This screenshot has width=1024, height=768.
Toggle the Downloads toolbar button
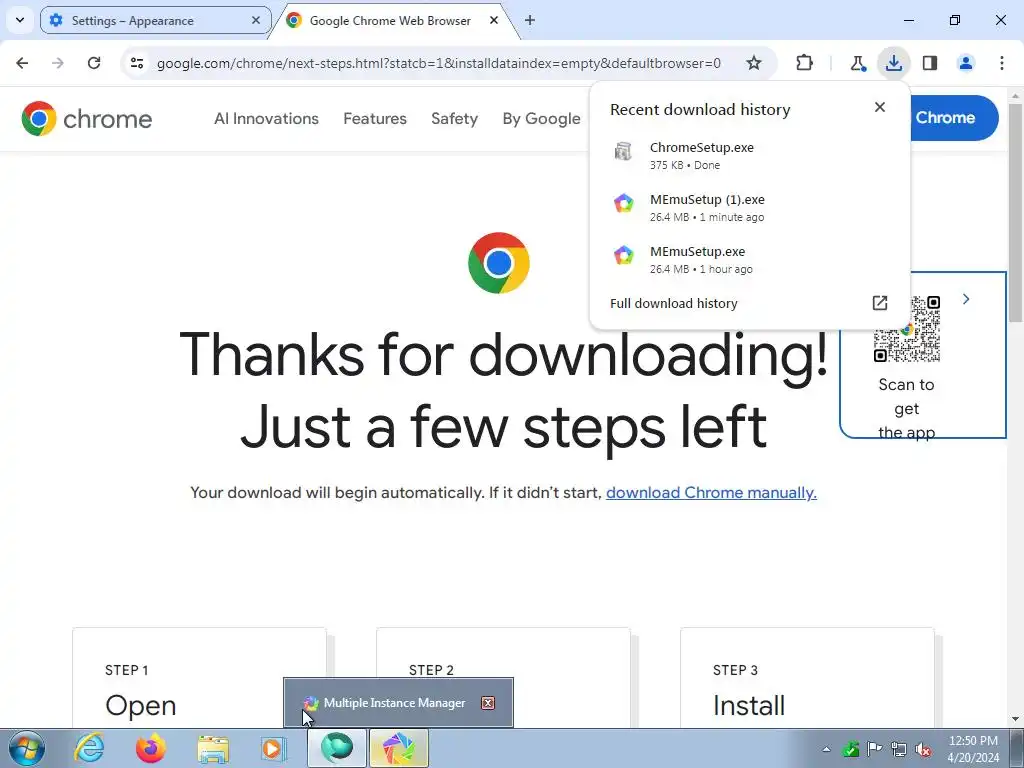coord(893,63)
